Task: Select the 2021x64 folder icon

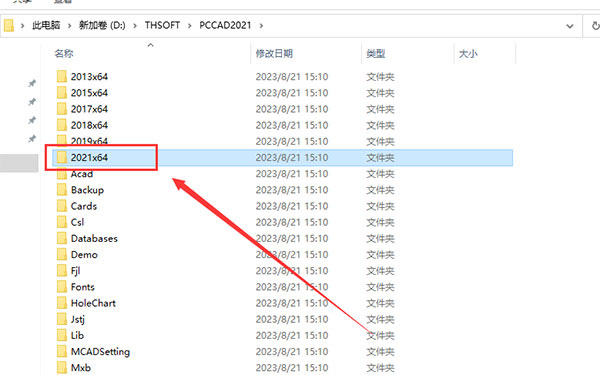Action: coord(62,157)
